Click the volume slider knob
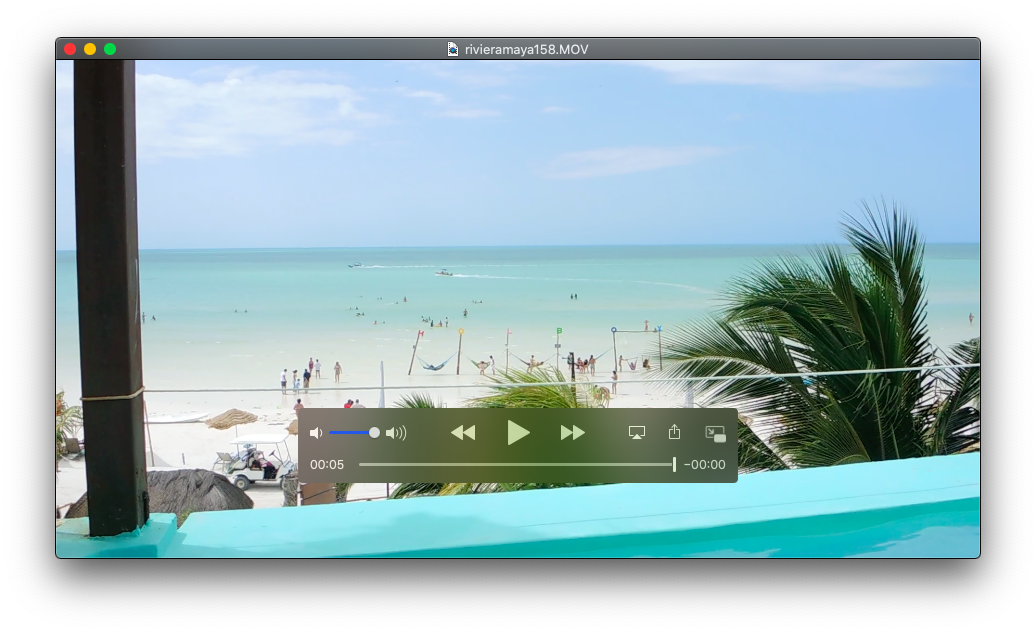The image size is (1036, 632). pos(374,433)
